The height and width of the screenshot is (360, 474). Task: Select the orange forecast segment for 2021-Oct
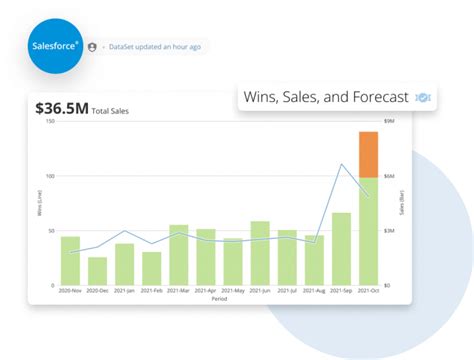(x=368, y=155)
